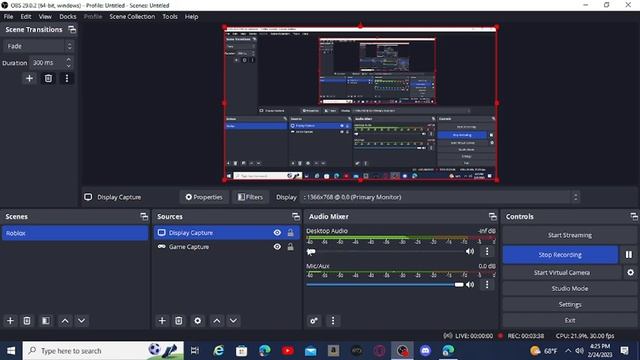Image resolution: width=640 pixels, height=360 pixels.
Task: Open Windows Start menu
Action: click(x=11, y=351)
